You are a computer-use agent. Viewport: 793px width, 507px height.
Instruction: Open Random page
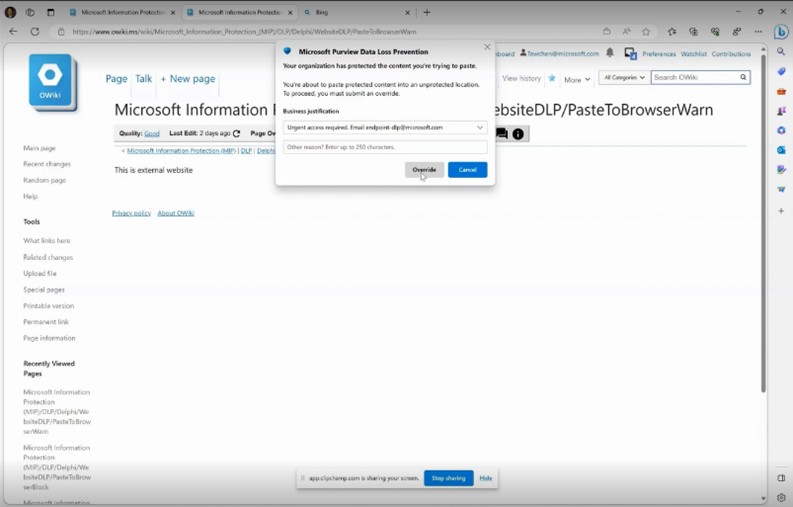point(45,180)
